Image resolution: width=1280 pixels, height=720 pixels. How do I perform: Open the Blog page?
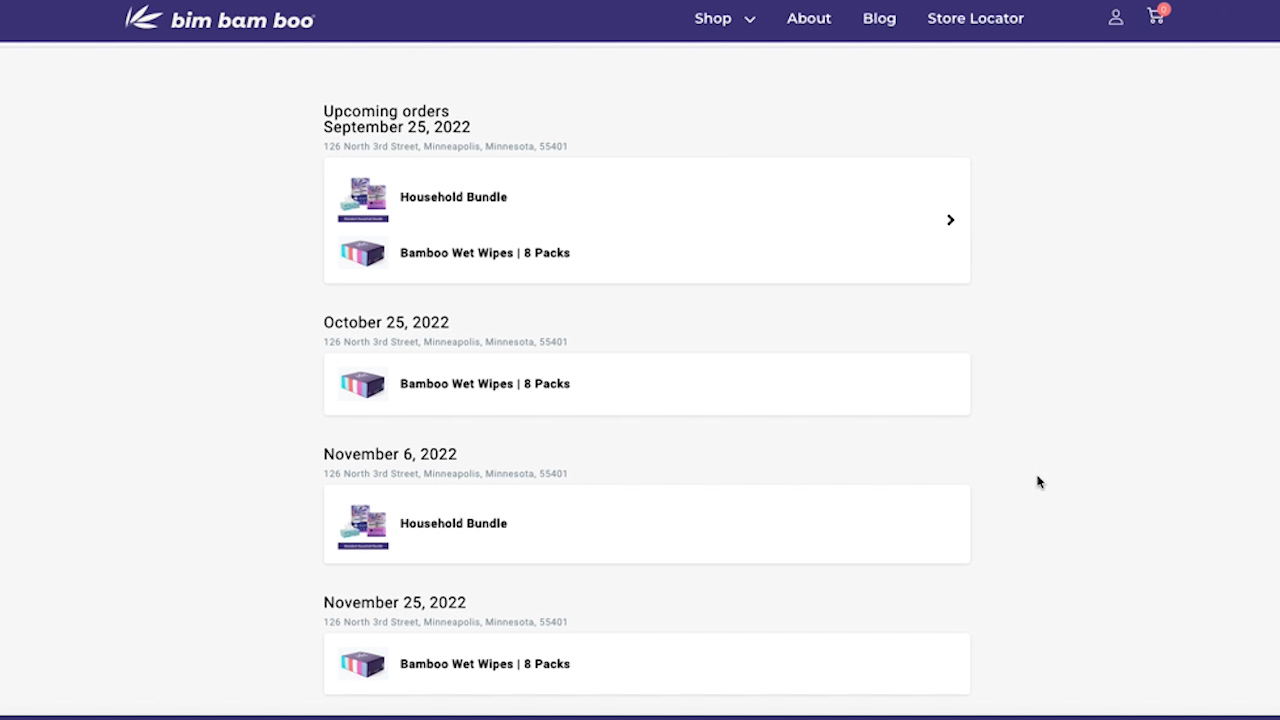880,18
